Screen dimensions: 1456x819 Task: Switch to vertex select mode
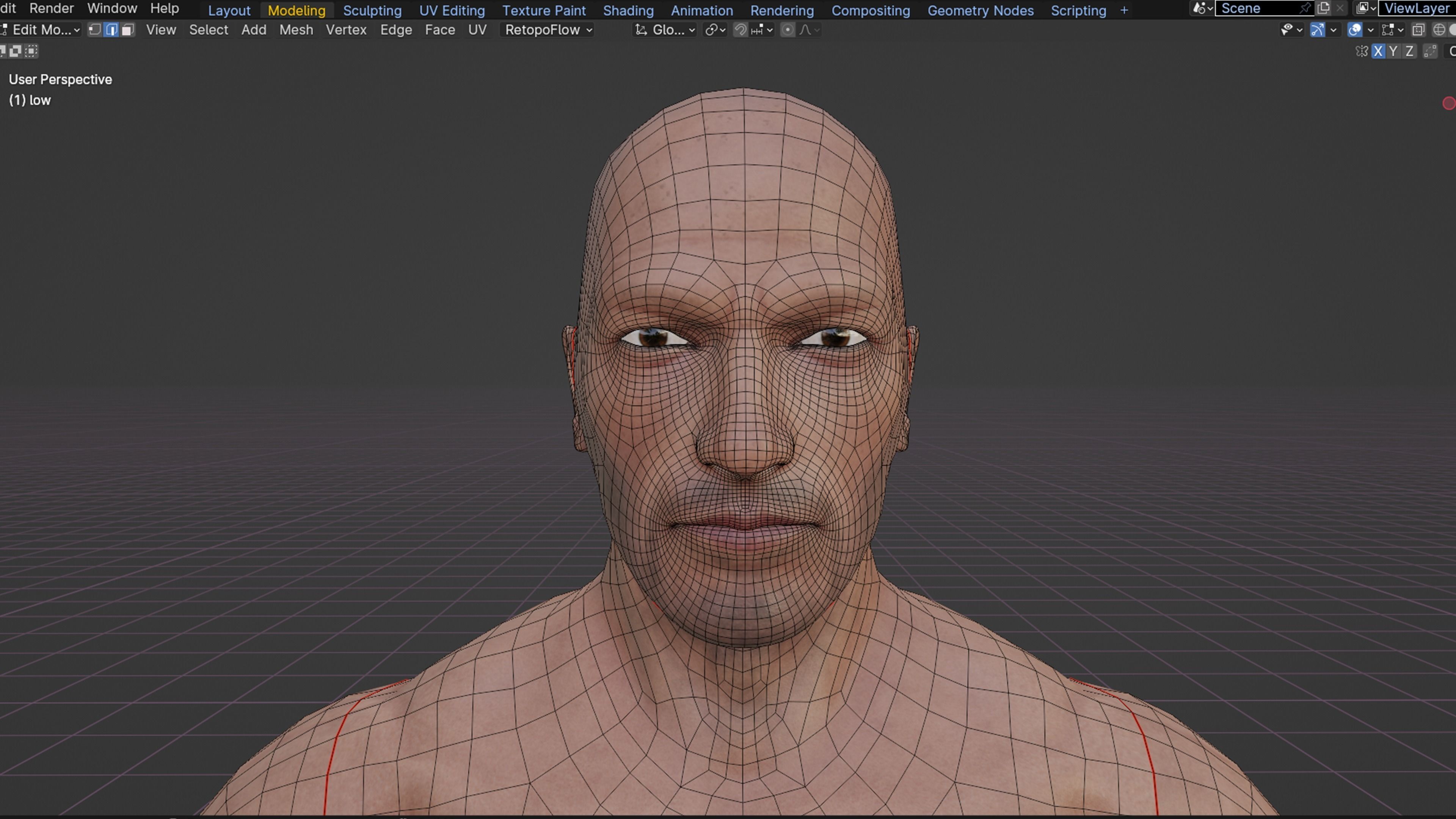click(95, 30)
